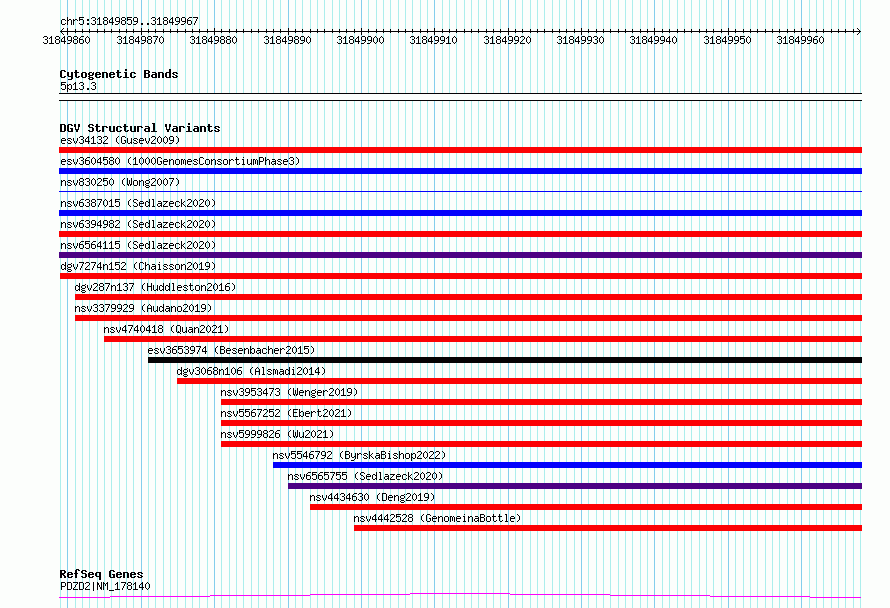Click ruler position 31849900
The image size is (890, 608).
(x=360, y=40)
